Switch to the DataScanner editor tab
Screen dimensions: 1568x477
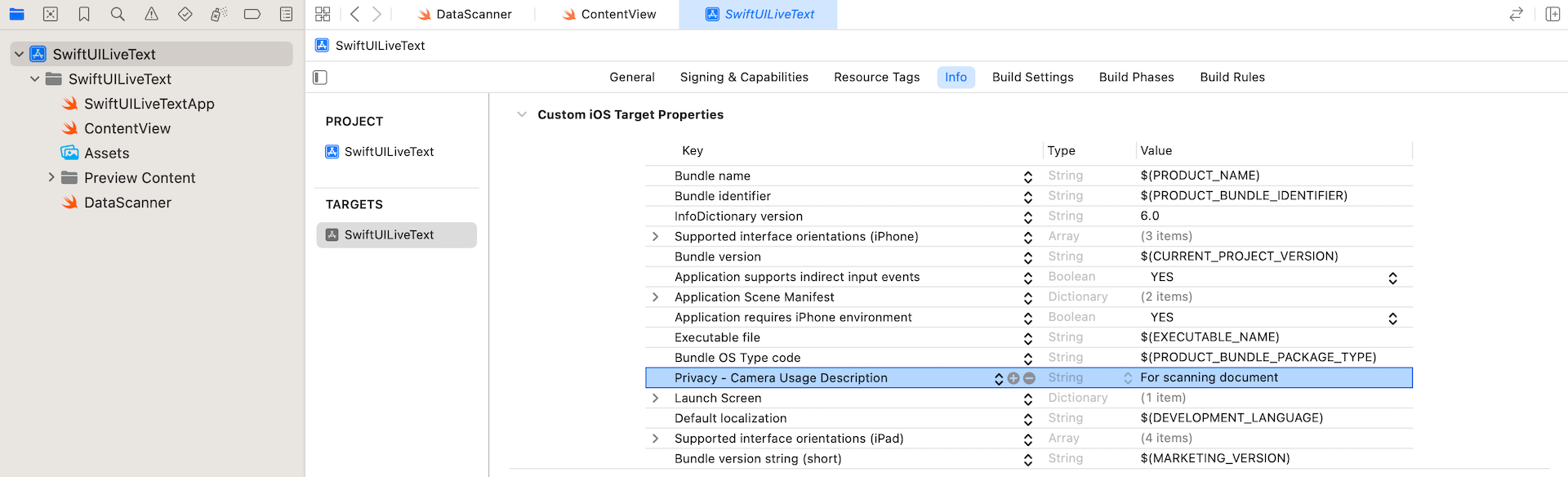[x=464, y=15]
